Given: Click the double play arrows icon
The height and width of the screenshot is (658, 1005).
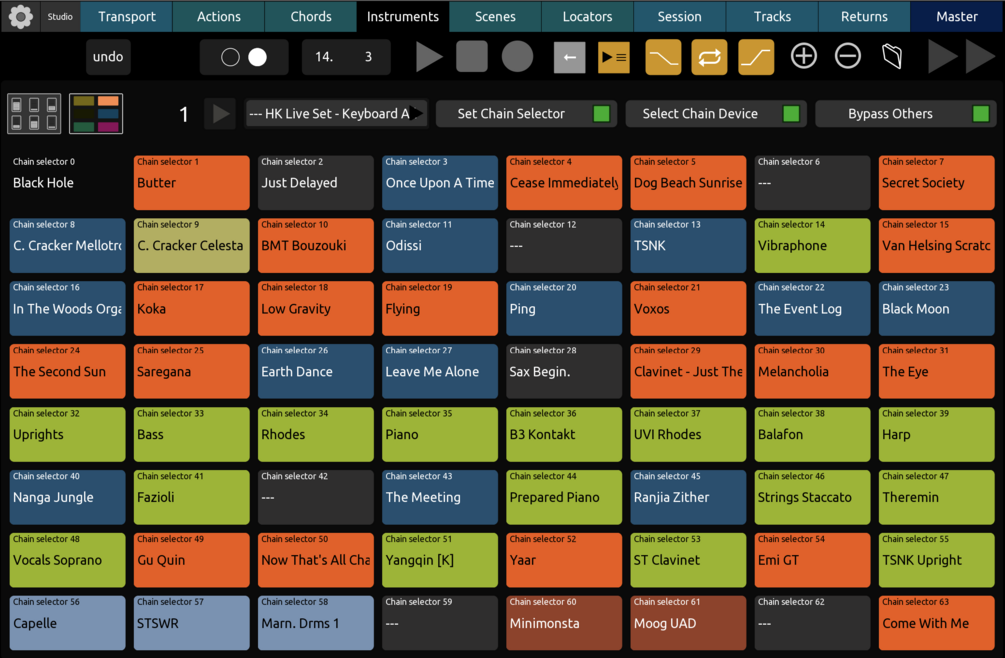Looking at the screenshot, I should [x=961, y=57].
